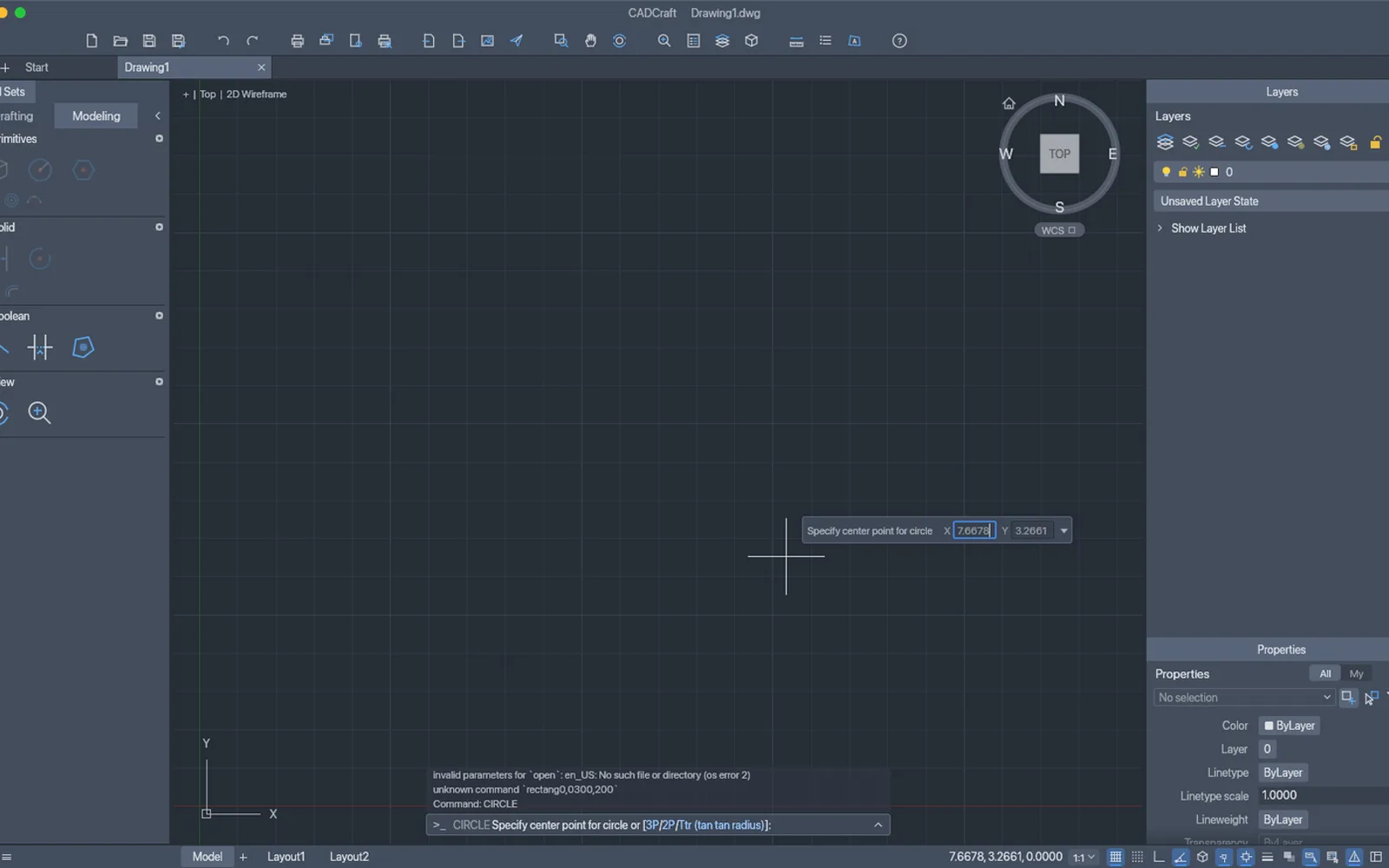Toggle grid display in status bar
The image size is (1389, 868).
[1116, 857]
